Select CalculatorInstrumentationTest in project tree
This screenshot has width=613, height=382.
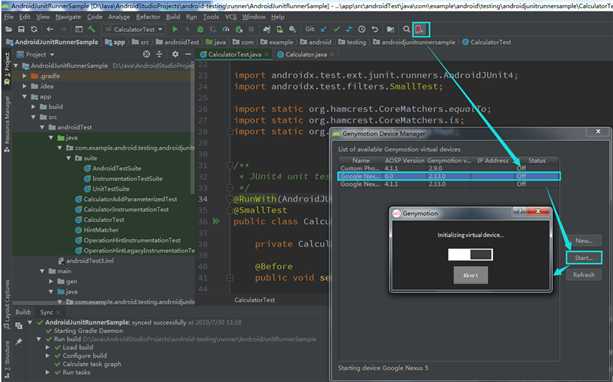[x=122, y=209]
